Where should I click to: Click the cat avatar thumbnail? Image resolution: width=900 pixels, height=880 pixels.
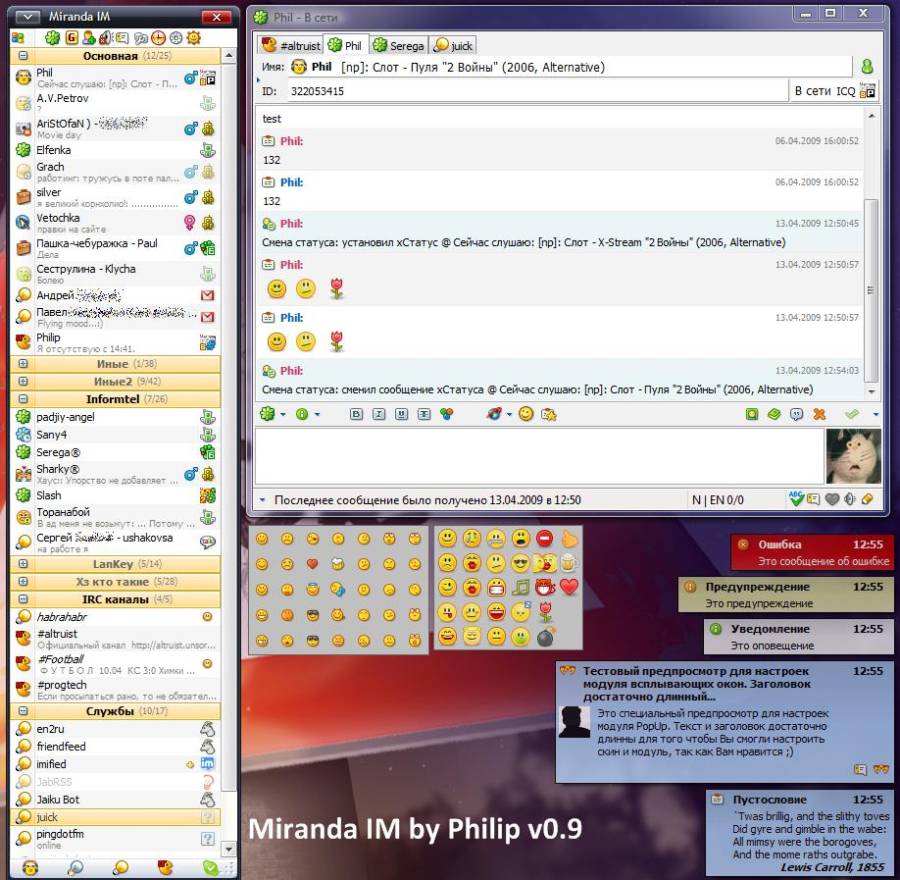854,456
